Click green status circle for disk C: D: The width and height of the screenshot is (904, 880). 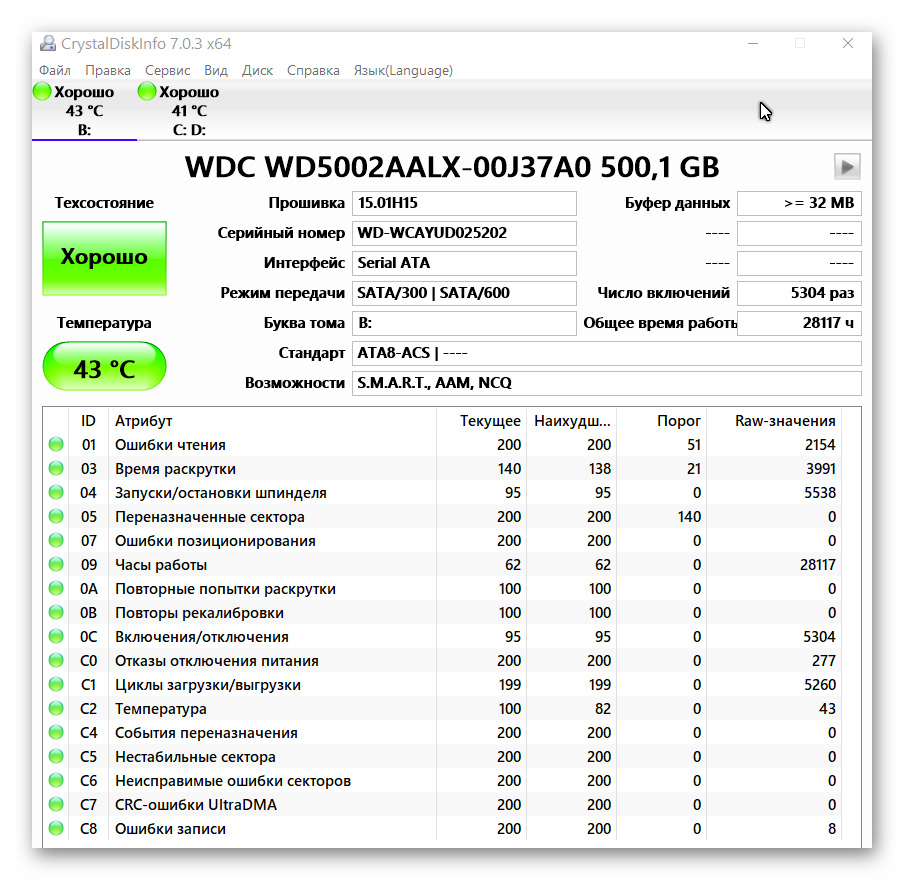(x=147, y=92)
